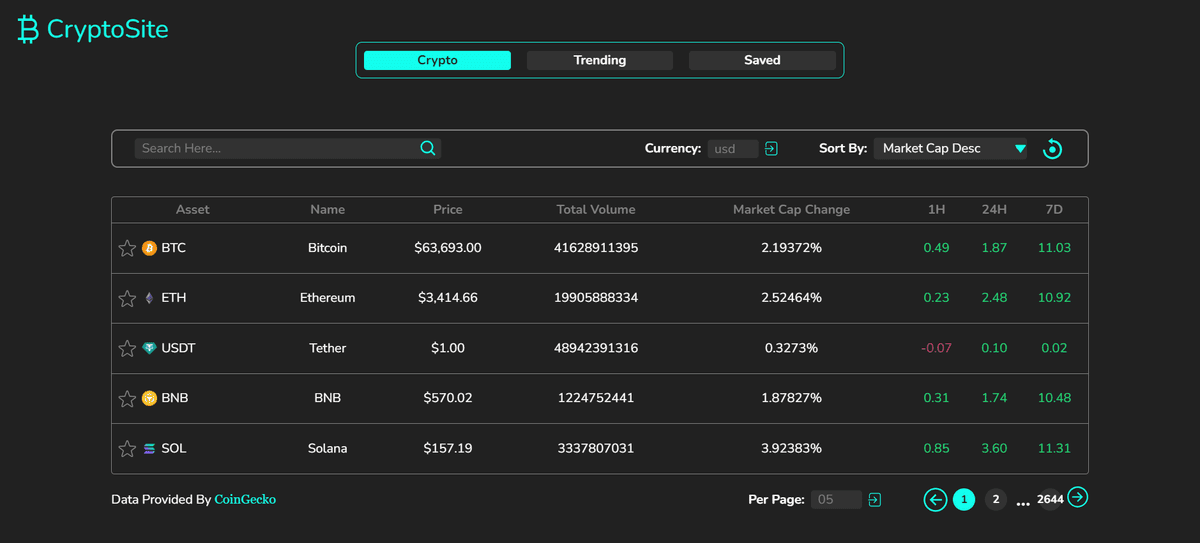Image resolution: width=1200 pixels, height=543 pixels.
Task: Switch to the Saved tab
Action: [762, 60]
